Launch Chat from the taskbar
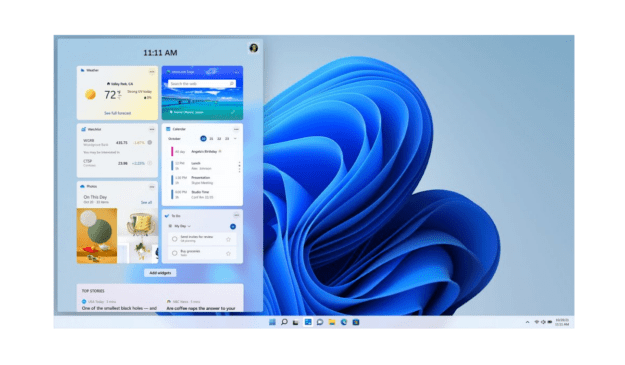625x365 pixels. (x=320, y=322)
